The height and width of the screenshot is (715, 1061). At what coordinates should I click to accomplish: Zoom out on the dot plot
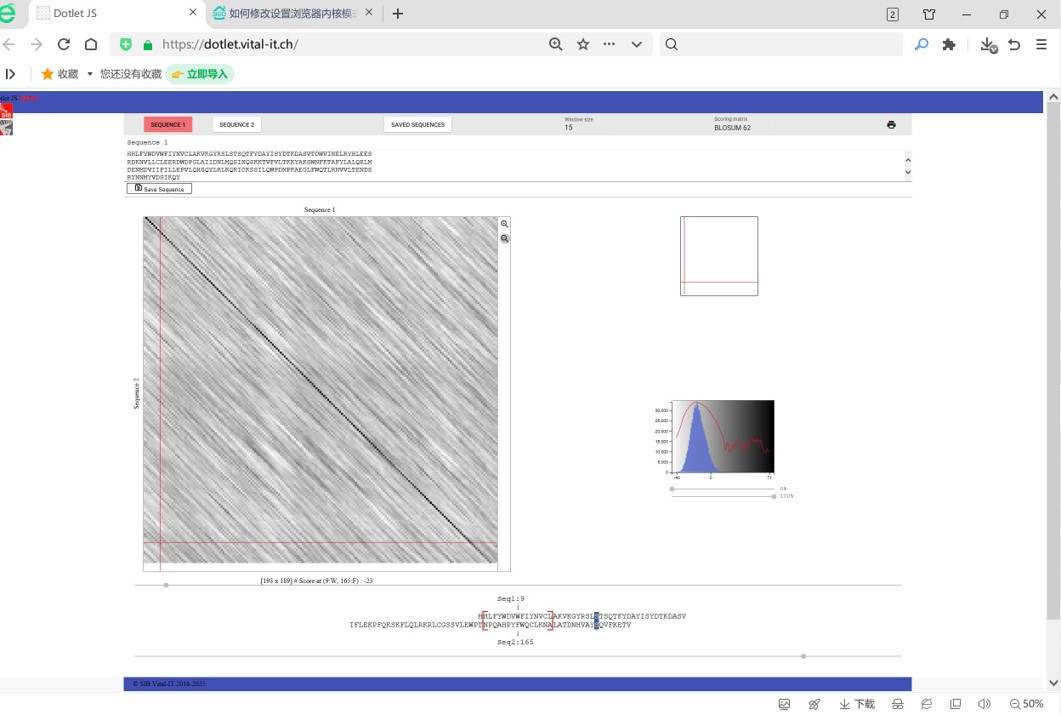pos(505,239)
